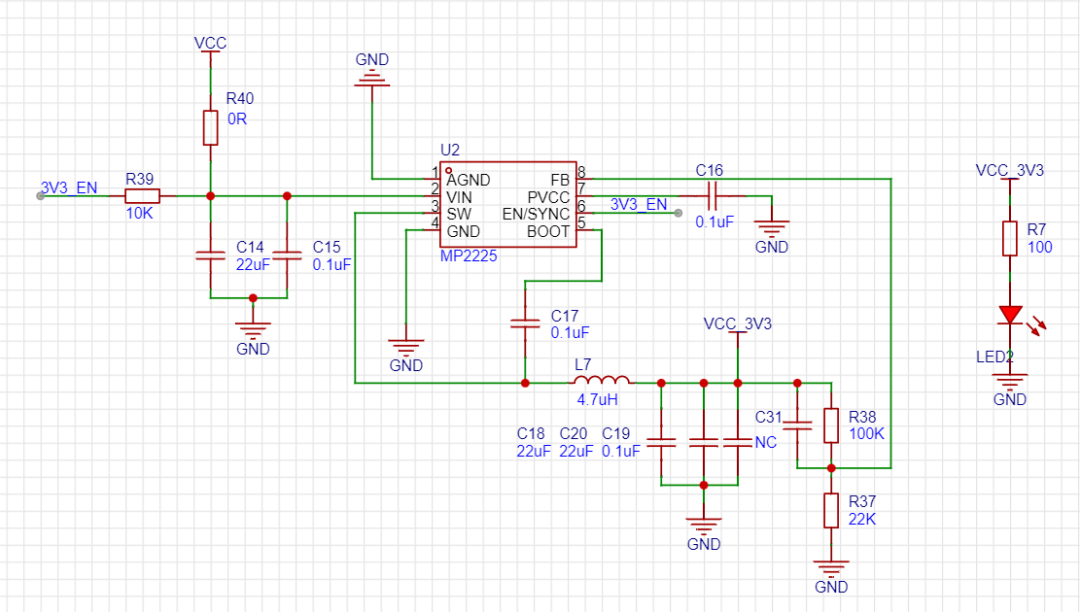Click the 4.7uH inductor value text
This screenshot has height=612, width=1080.
597,399
